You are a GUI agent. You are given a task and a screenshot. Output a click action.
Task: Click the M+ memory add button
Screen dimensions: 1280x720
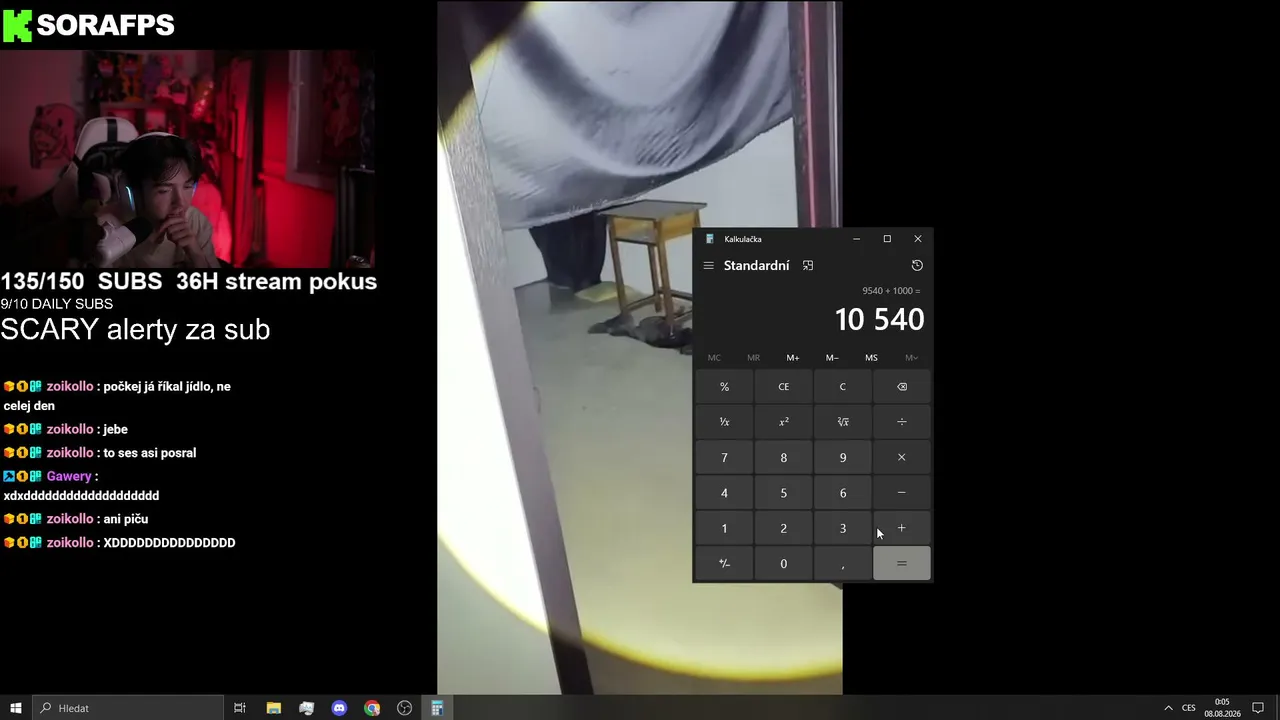[793, 358]
